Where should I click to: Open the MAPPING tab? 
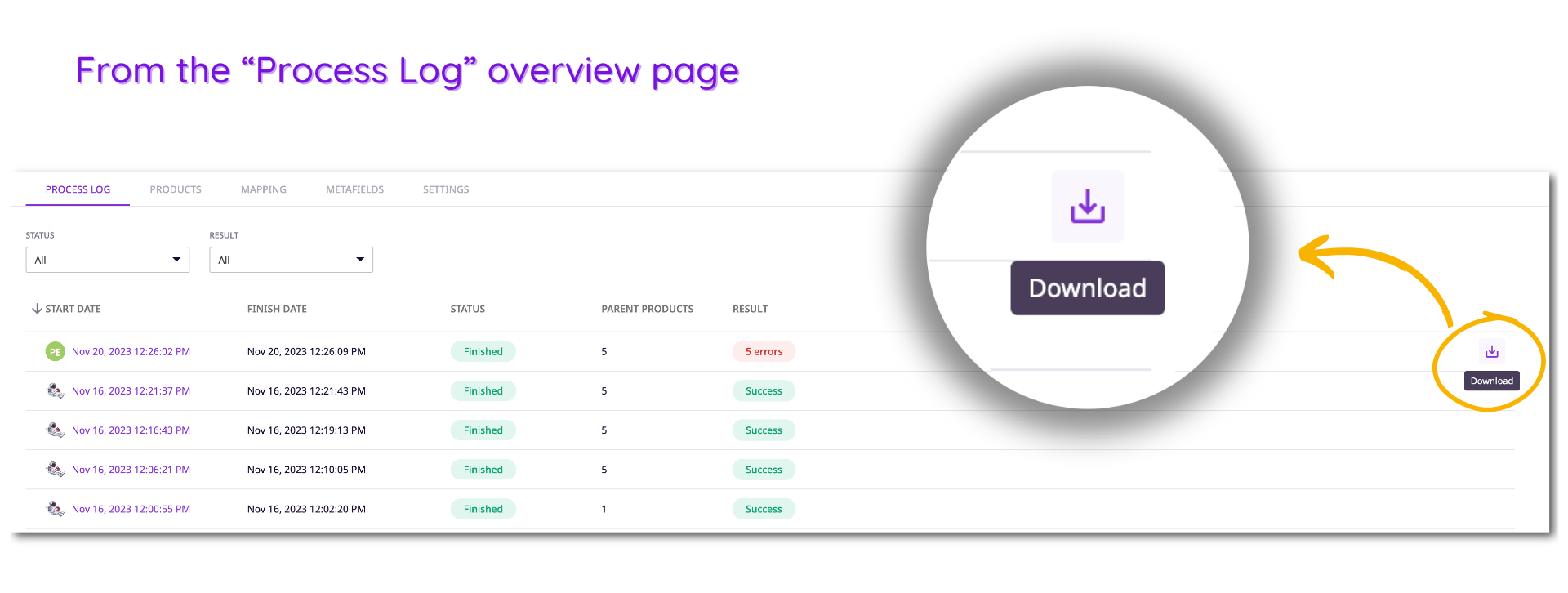click(264, 189)
